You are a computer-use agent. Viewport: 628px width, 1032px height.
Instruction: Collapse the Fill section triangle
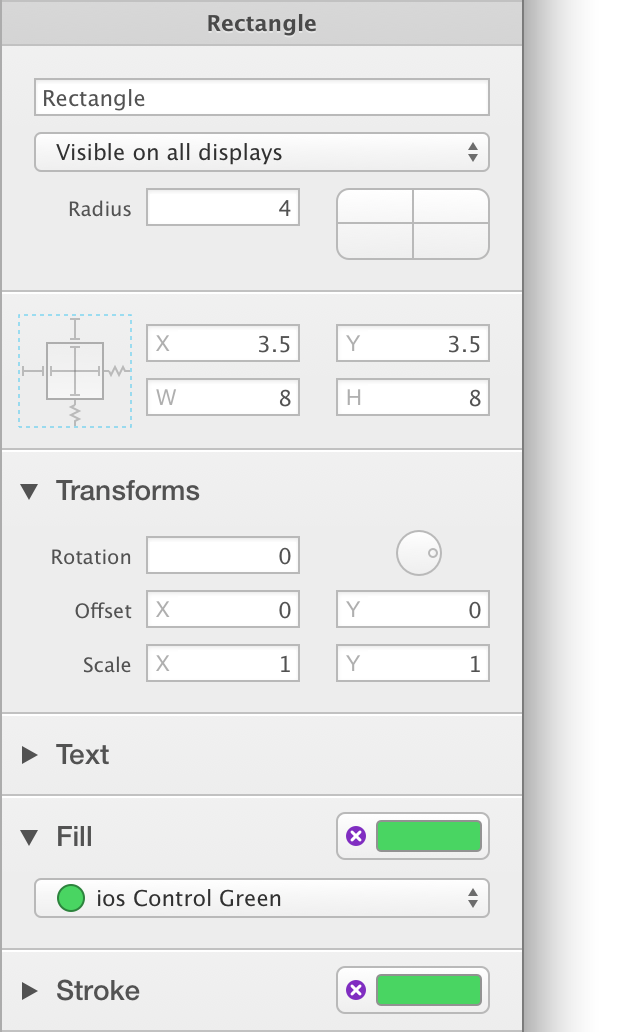pos(29,837)
